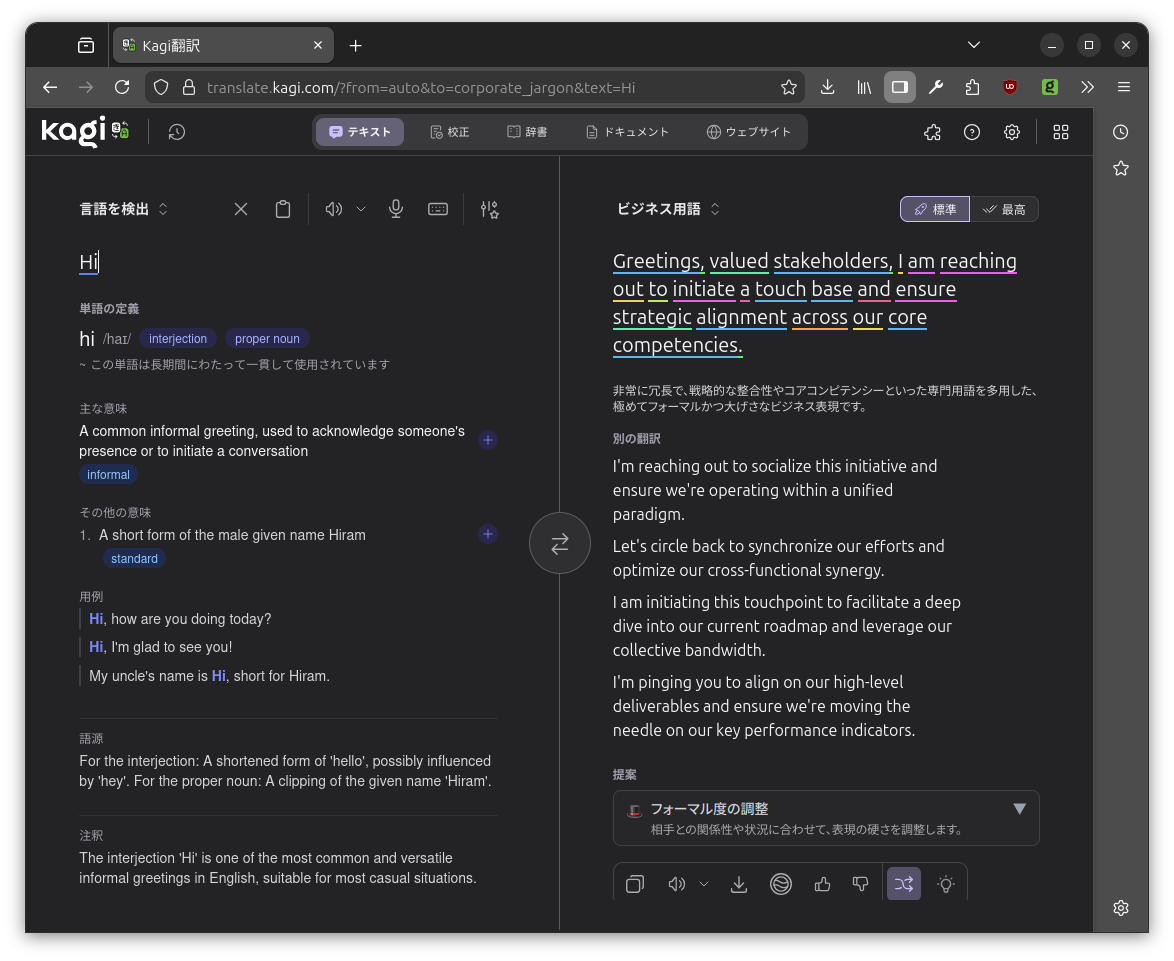This screenshot has width=1174, height=961.
Task: Switch to 最高 quality mode
Action: click(1005, 209)
